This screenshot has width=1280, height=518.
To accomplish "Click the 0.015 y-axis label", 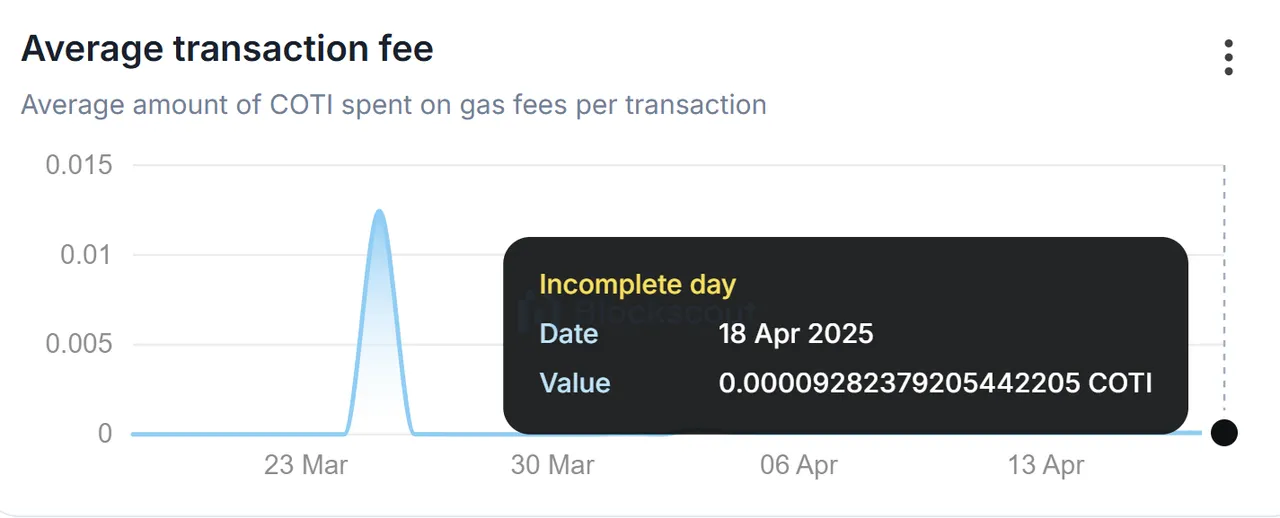I will [79, 165].
